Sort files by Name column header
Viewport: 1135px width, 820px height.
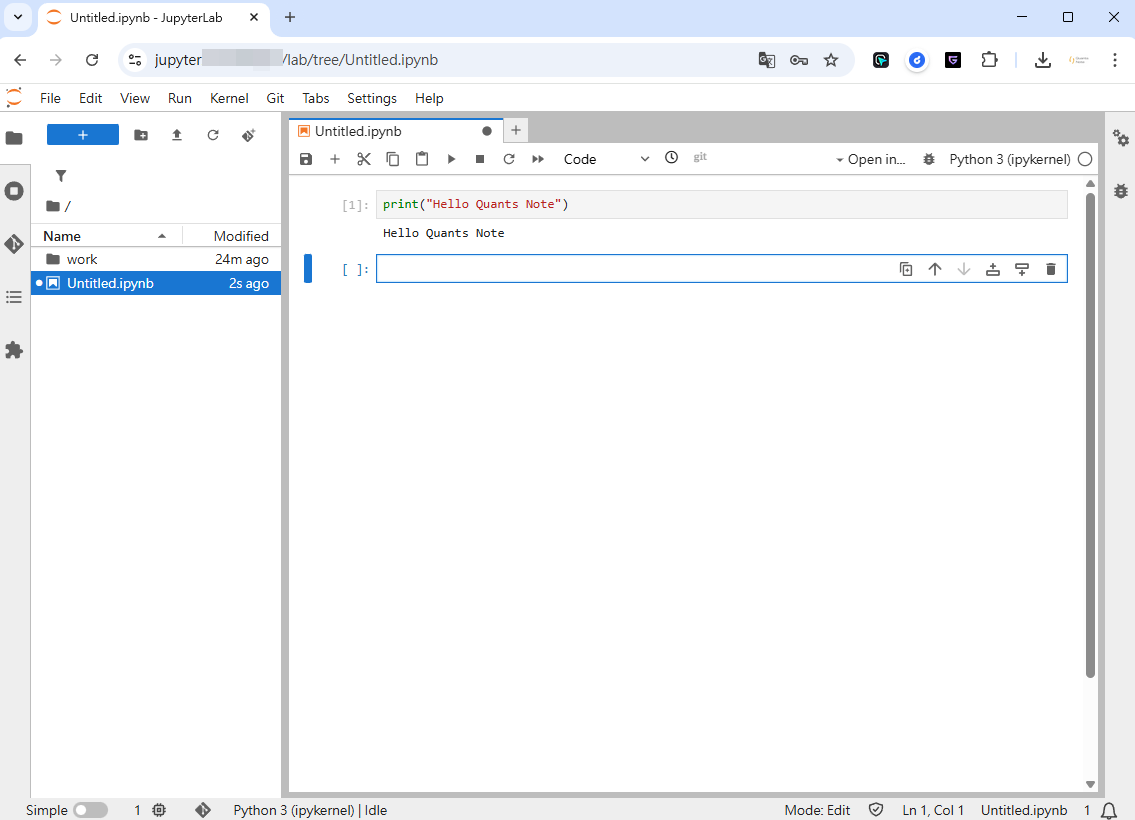pyautogui.click(x=106, y=236)
